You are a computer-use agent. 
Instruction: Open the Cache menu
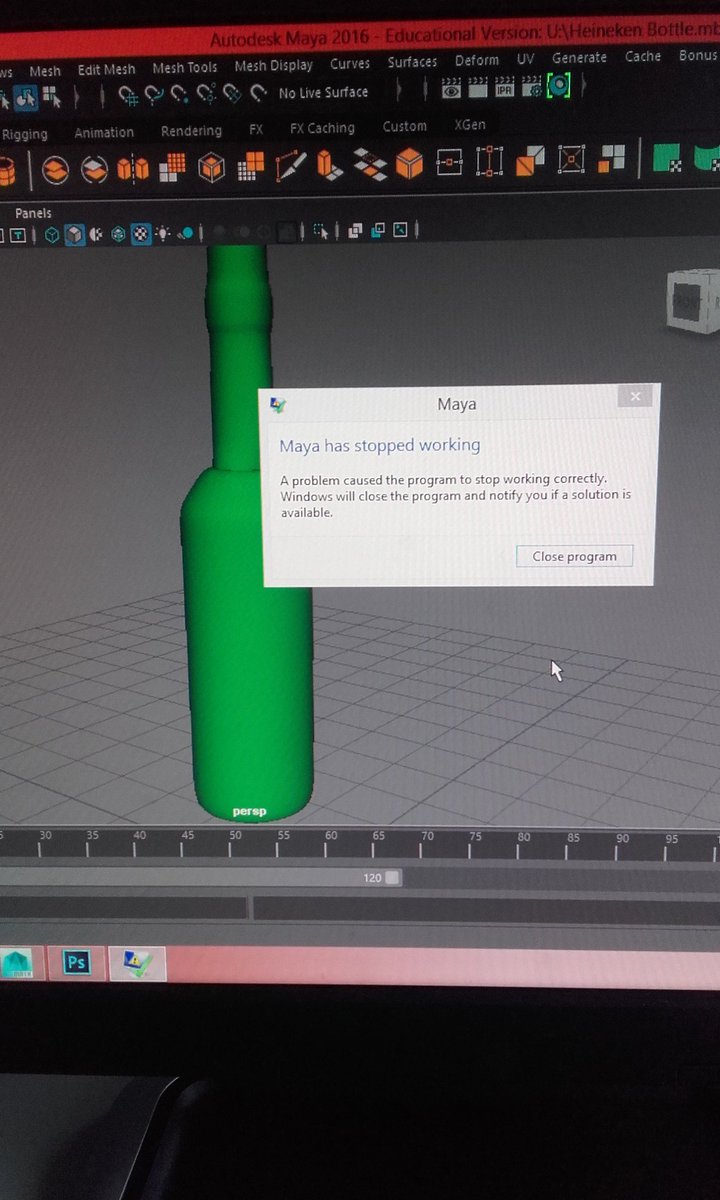643,57
